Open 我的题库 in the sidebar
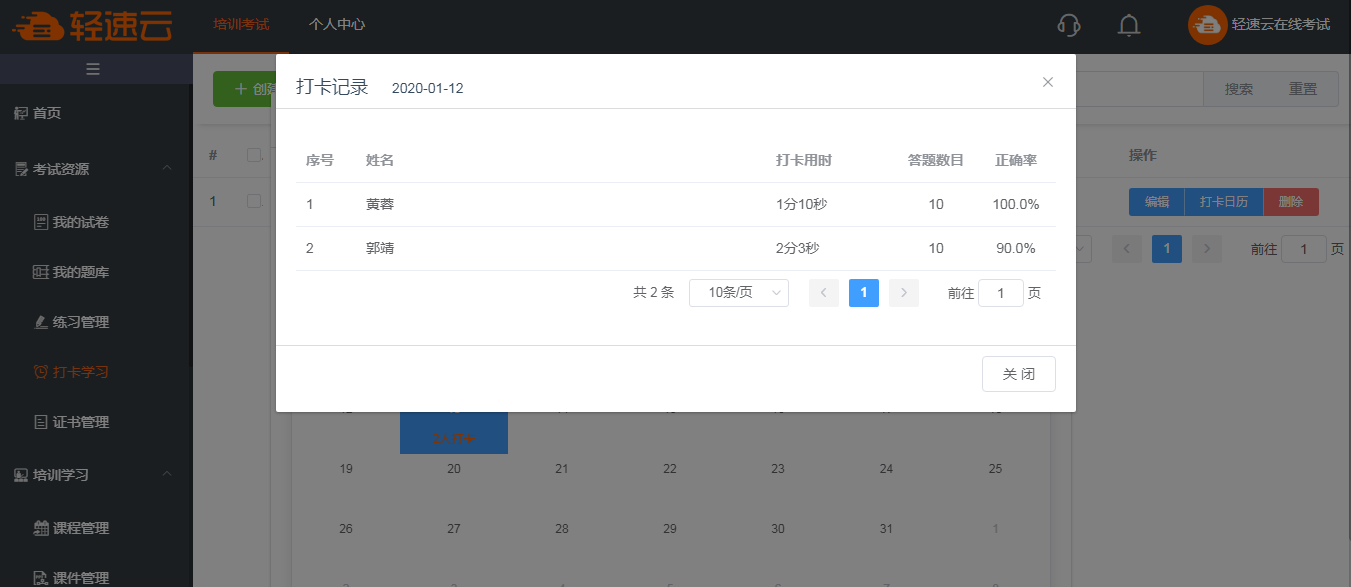 [x=80, y=272]
